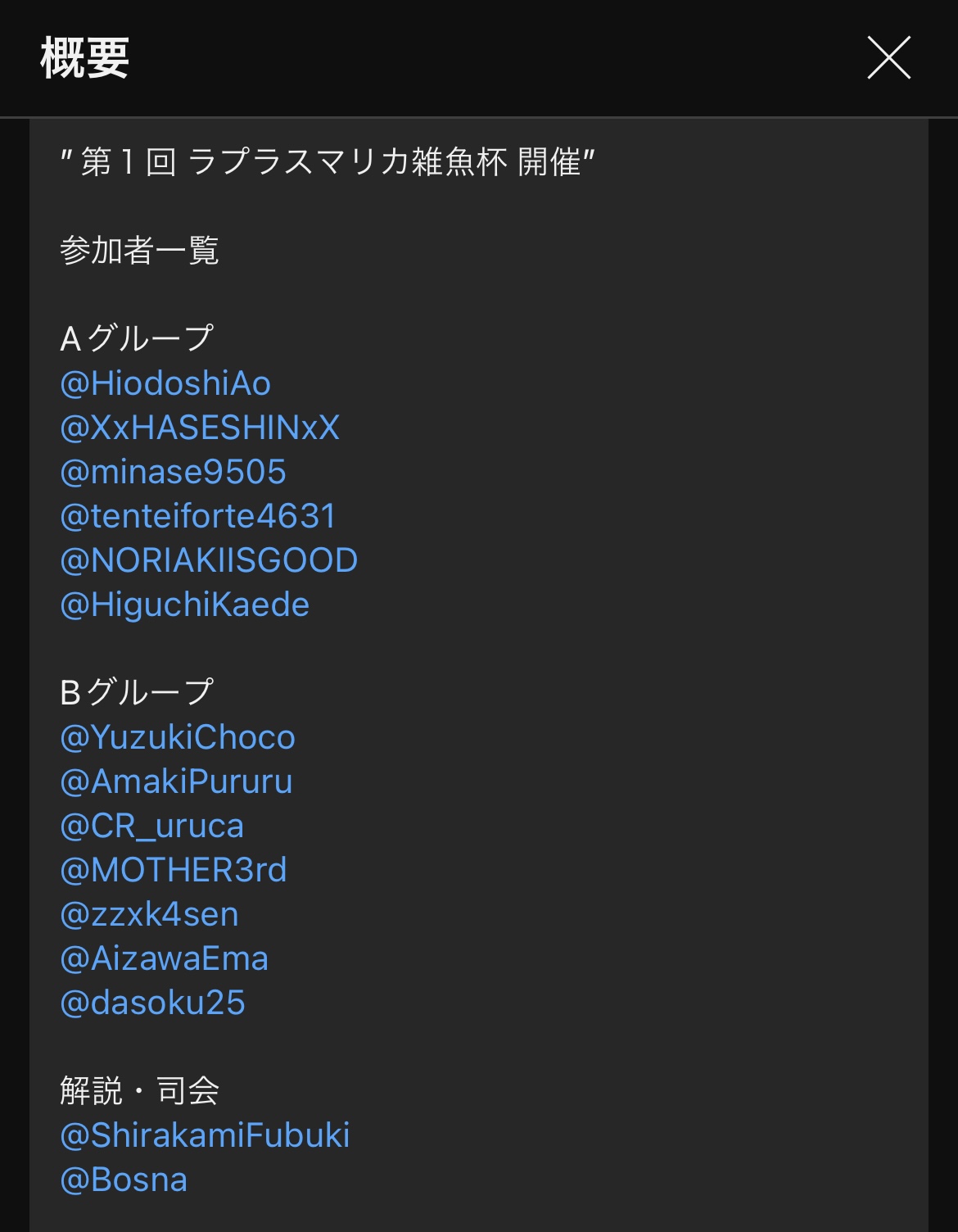Click the 参加者一覧 heading text
Screen dimensions: 958x1232
tap(139, 251)
